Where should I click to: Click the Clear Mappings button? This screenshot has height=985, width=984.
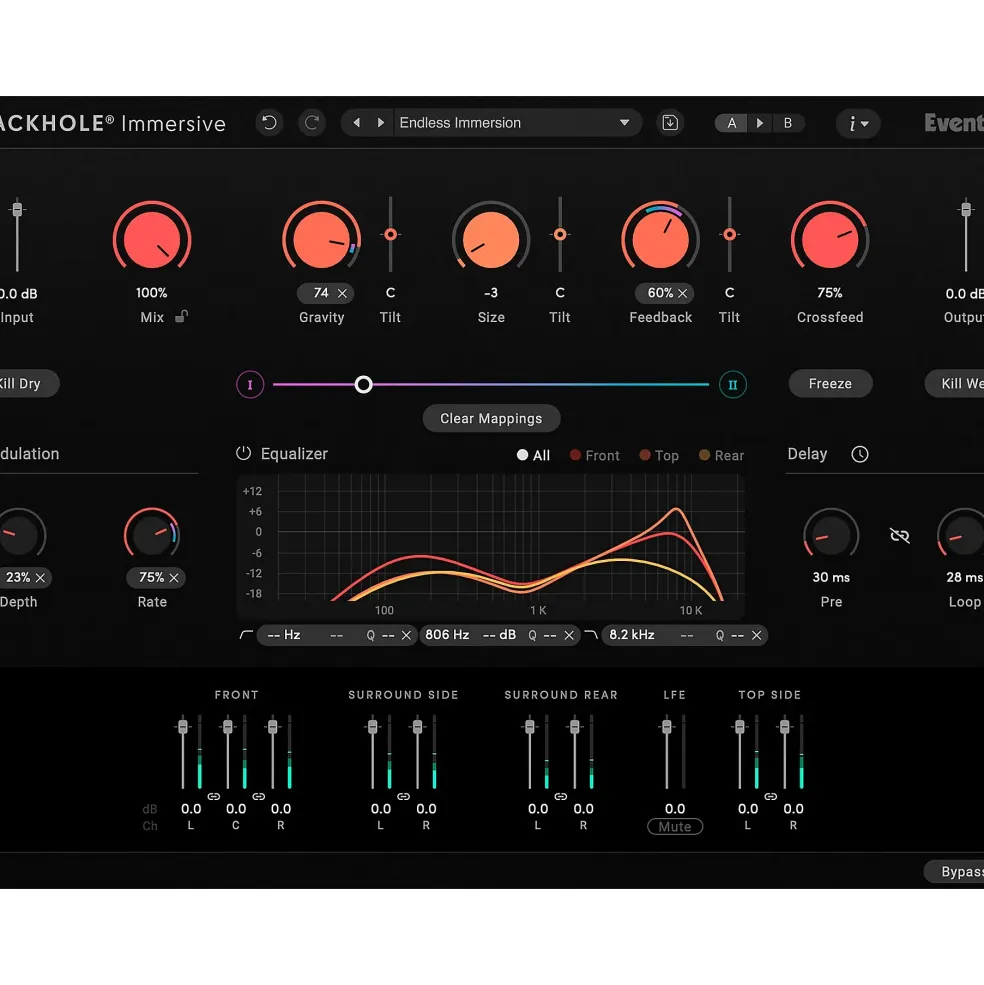point(491,418)
